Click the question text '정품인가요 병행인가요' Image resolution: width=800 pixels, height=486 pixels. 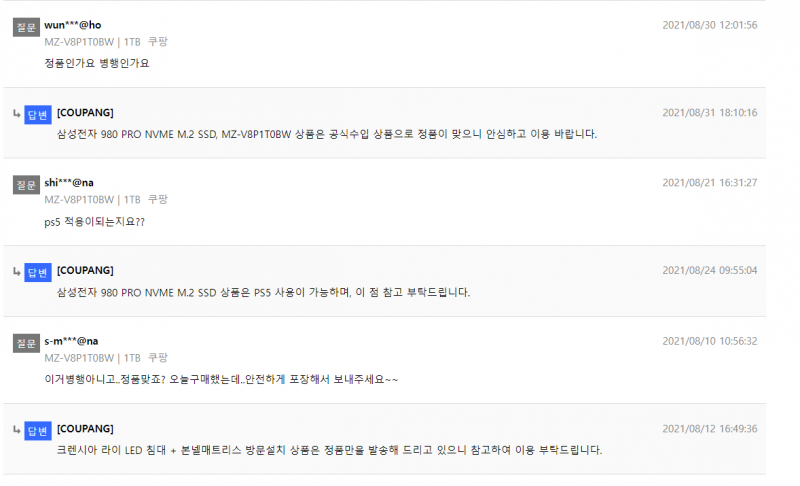pyautogui.click(x=96, y=63)
